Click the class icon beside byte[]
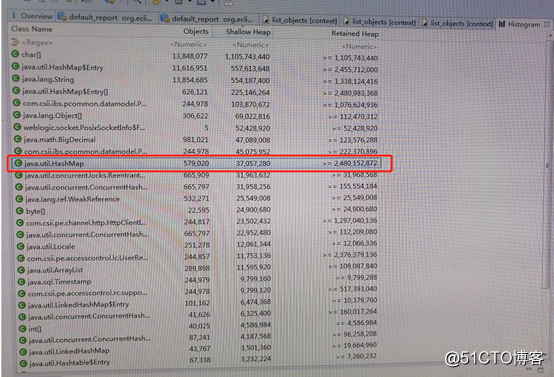The image size is (554, 377). pyautogui.click(x=19, y=211)
